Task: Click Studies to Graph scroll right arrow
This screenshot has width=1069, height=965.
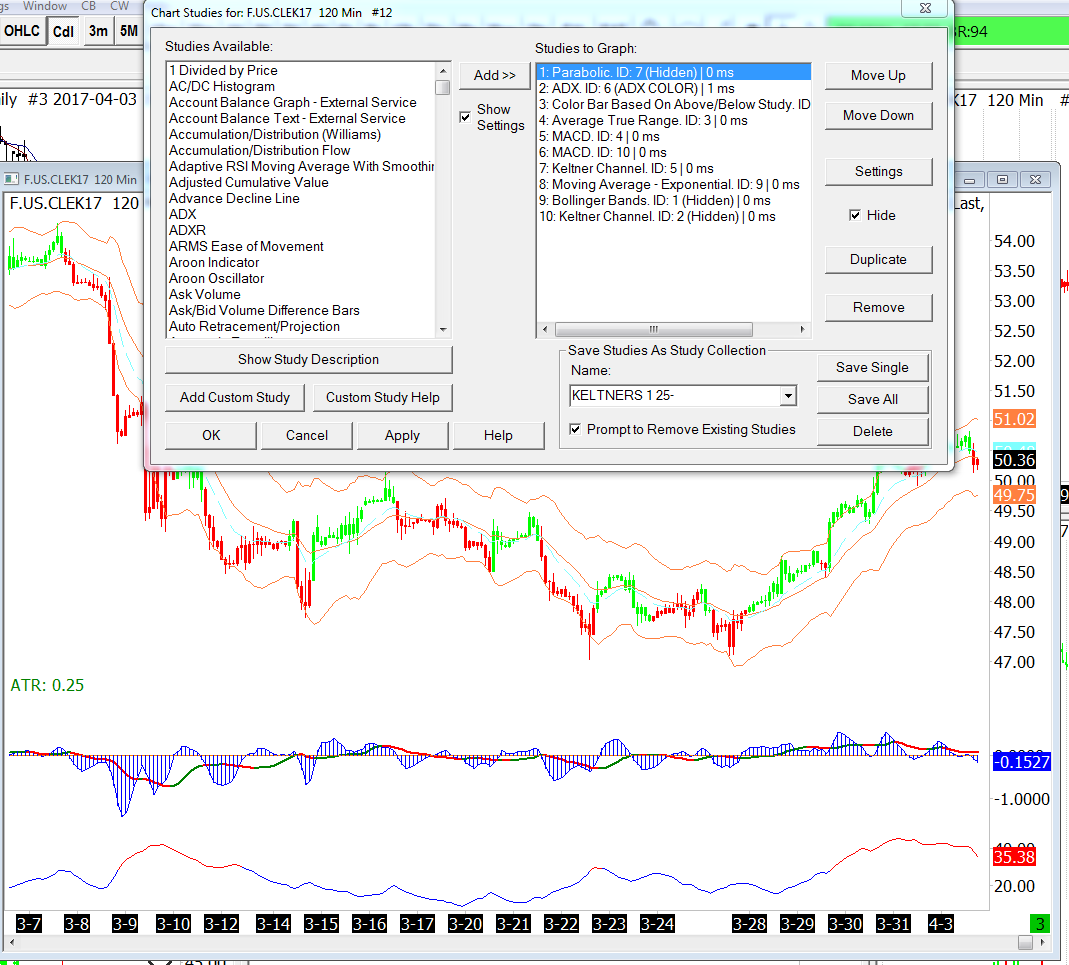Action: [x=802, y=329]
